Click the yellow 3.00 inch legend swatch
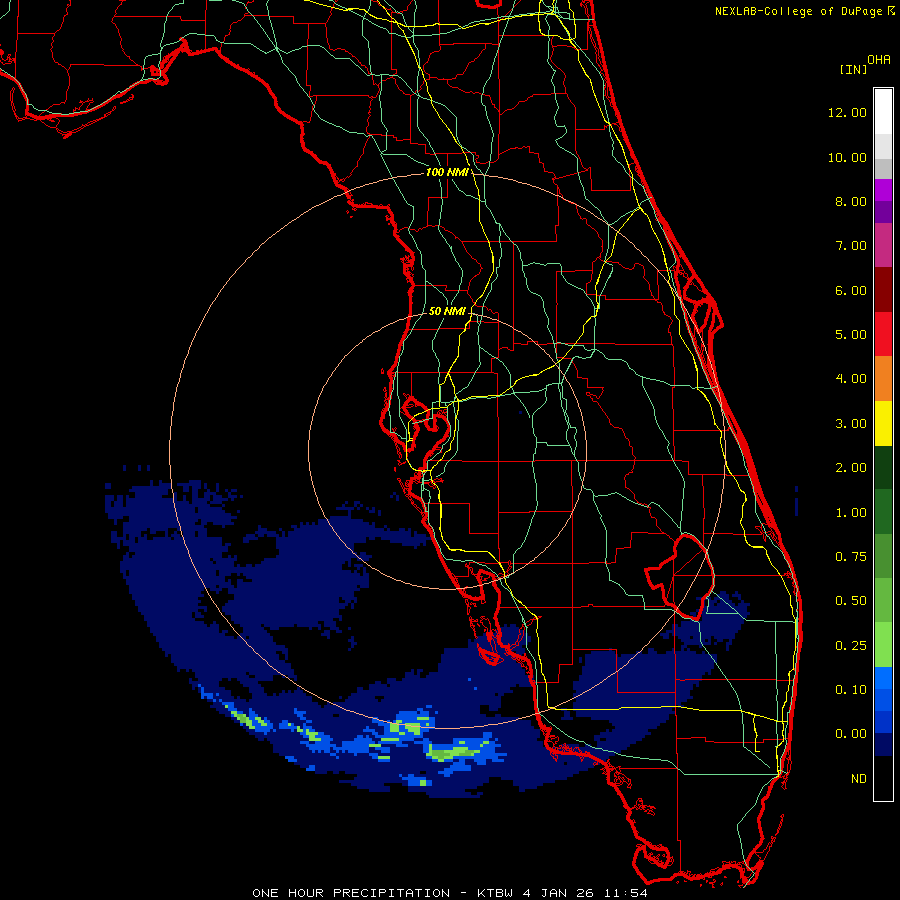 (x=883, y=423)
